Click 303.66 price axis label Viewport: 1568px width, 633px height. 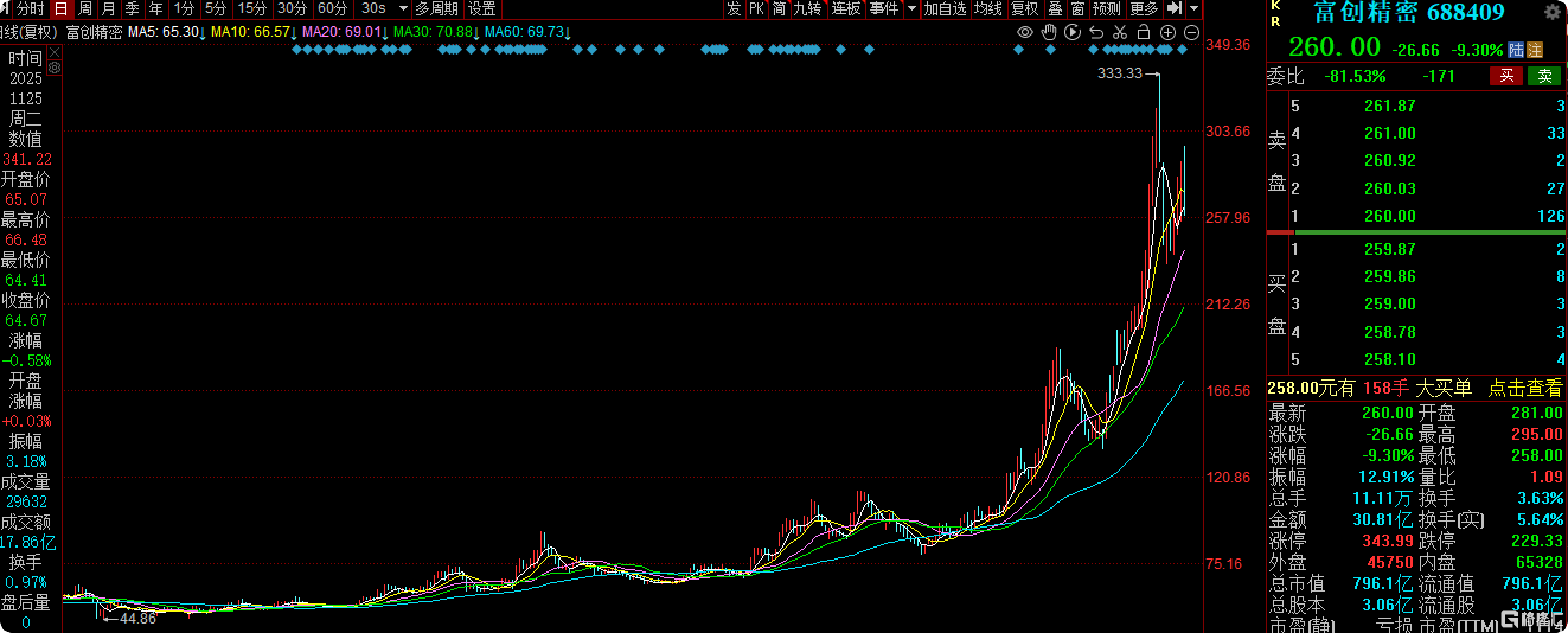pyautogui.click(x=1228, y=132)
